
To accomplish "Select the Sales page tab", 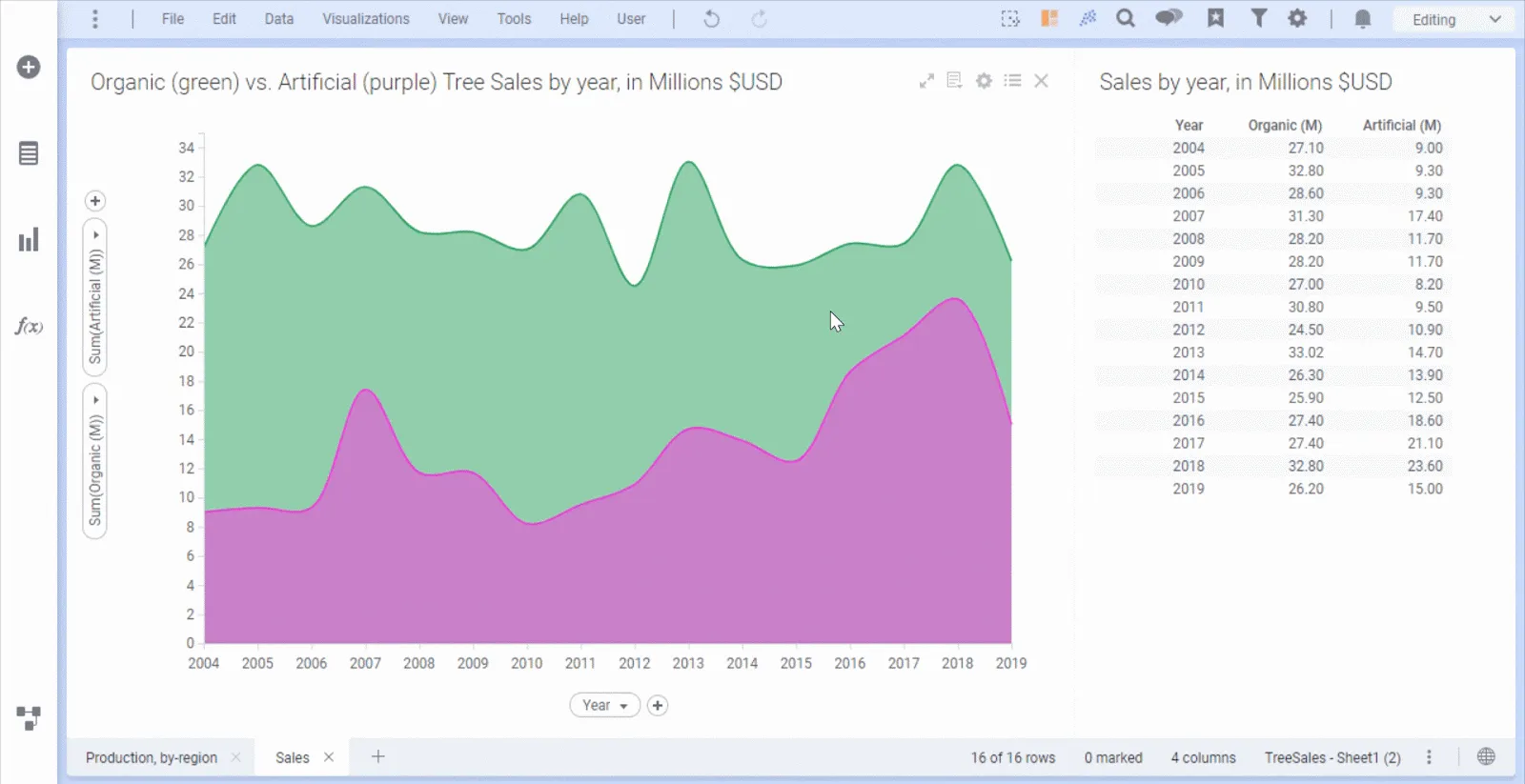I will (293, 758).
